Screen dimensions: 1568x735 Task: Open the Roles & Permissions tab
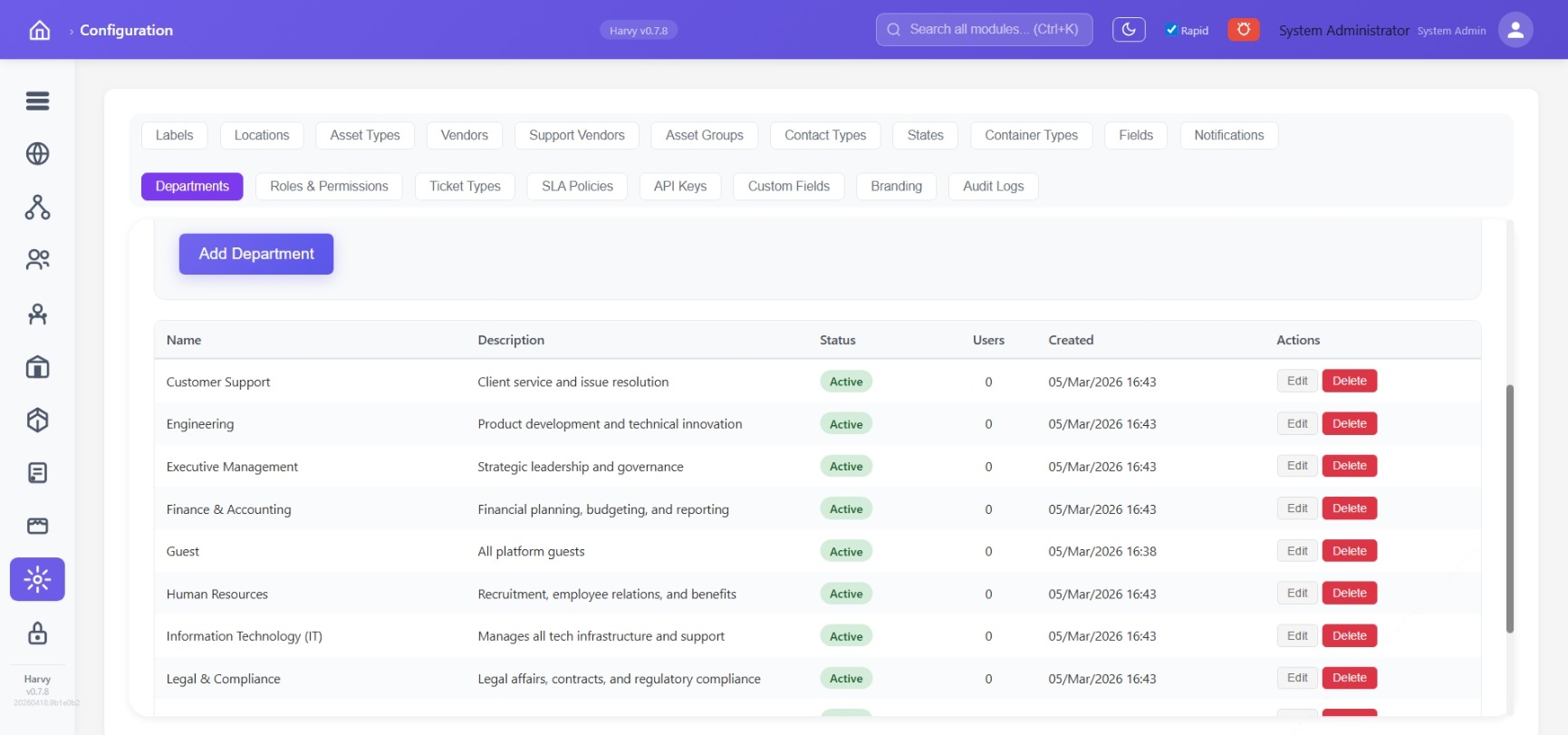329,186
